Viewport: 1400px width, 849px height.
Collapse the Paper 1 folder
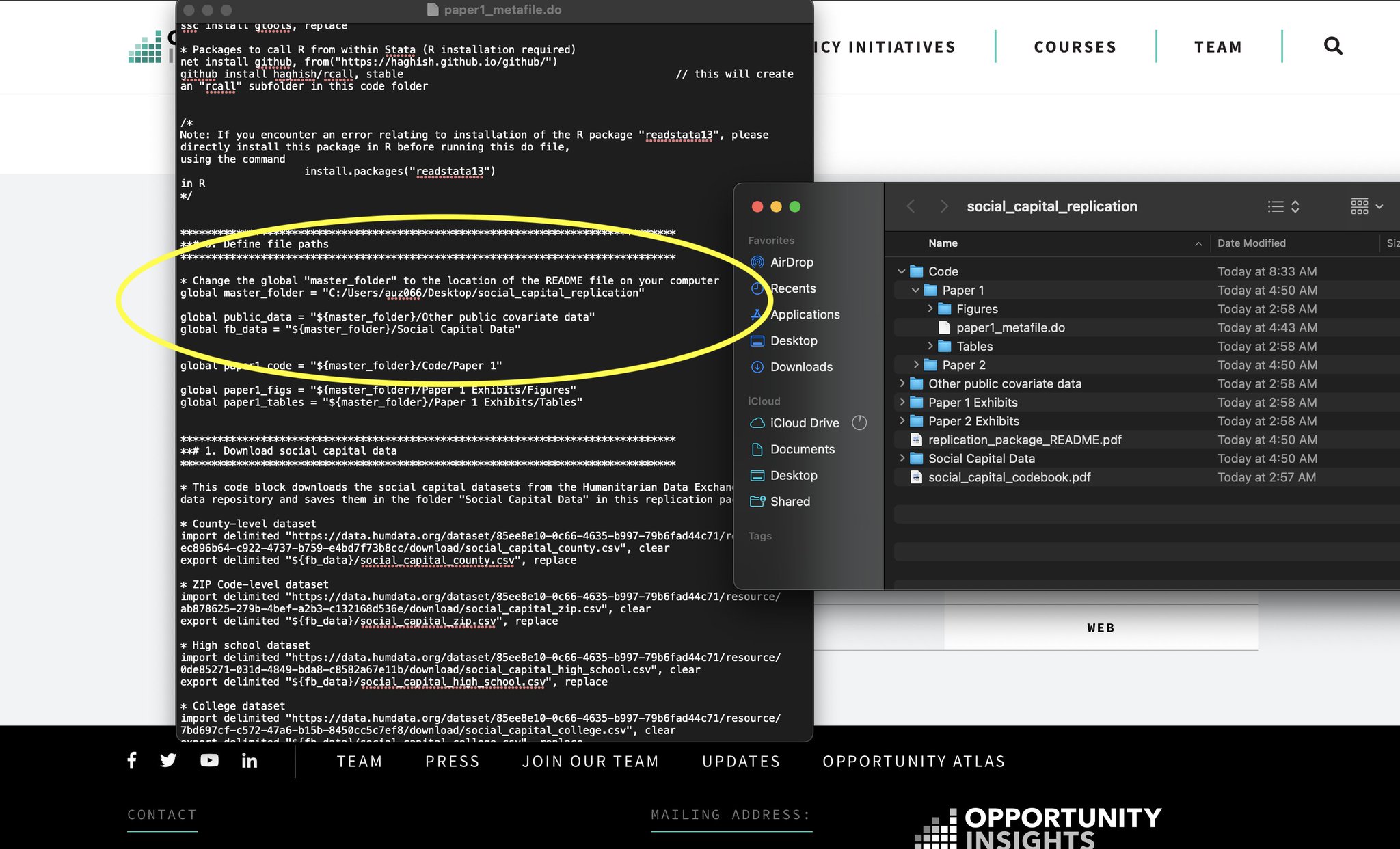pos(915,290)
